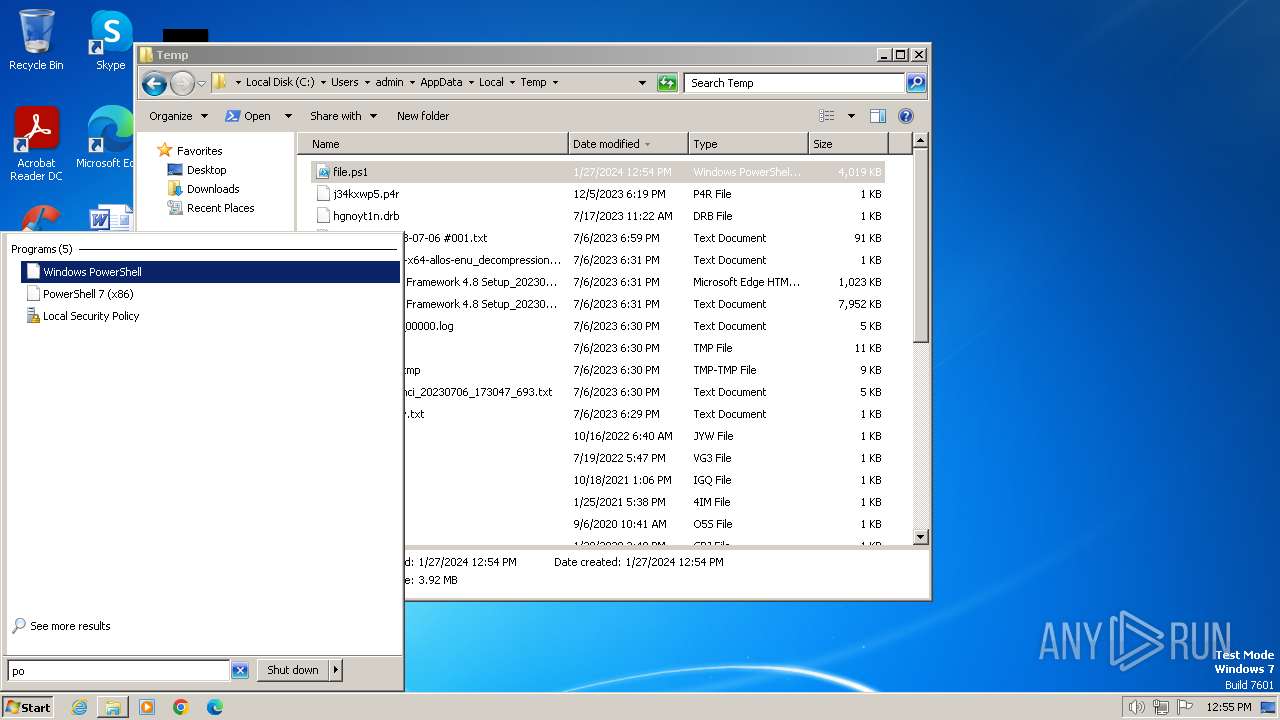Click See more results link
This screenshot has width=1280, height=720.
point(70,626)
